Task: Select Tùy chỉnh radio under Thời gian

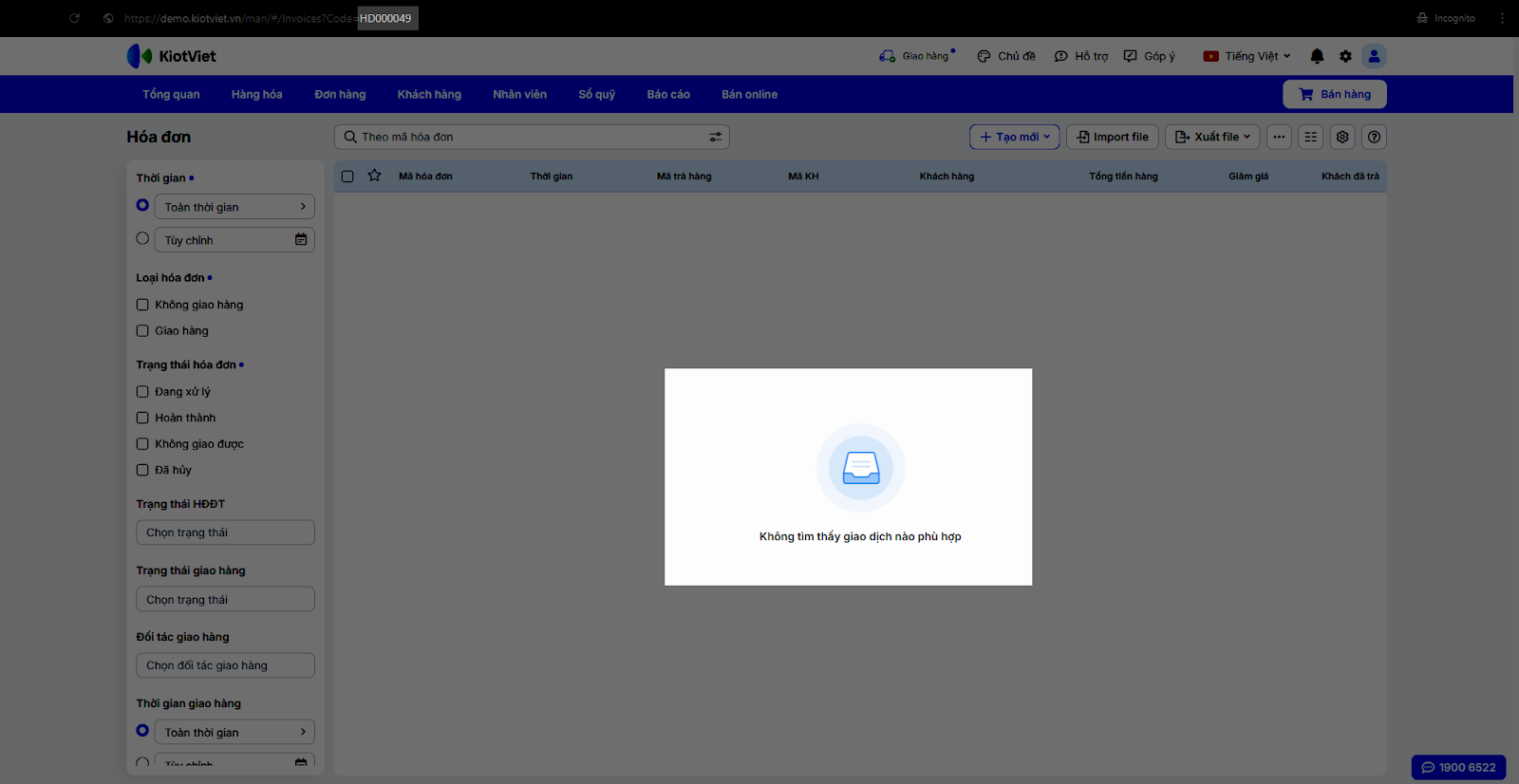Action: point(142,238)
